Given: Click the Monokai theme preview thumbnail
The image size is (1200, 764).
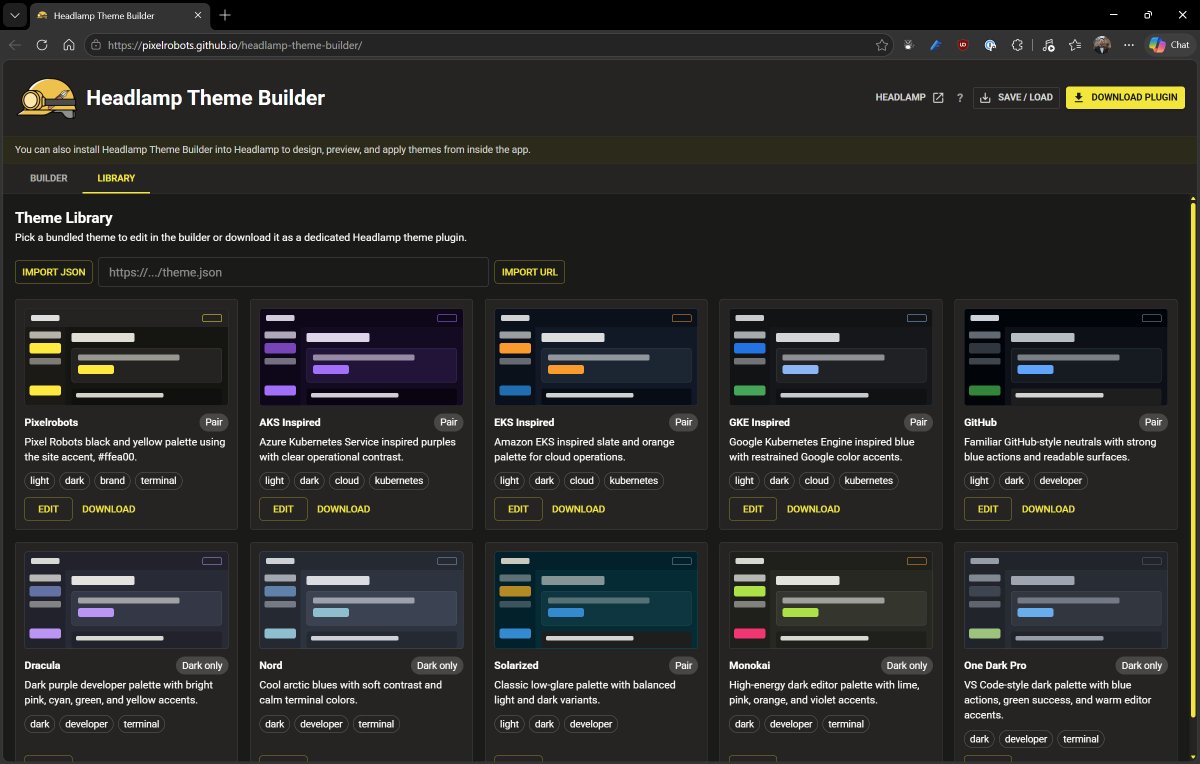Looking at the screenshot, I should 831,600.
